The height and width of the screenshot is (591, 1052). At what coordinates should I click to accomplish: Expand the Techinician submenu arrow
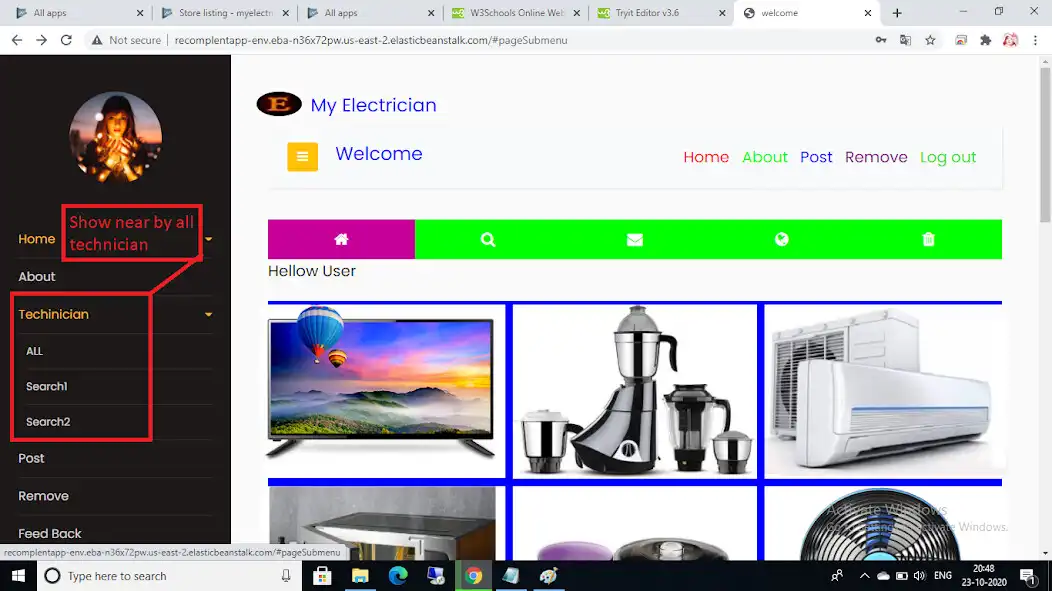pyautogui.click(x=209, y=314)
